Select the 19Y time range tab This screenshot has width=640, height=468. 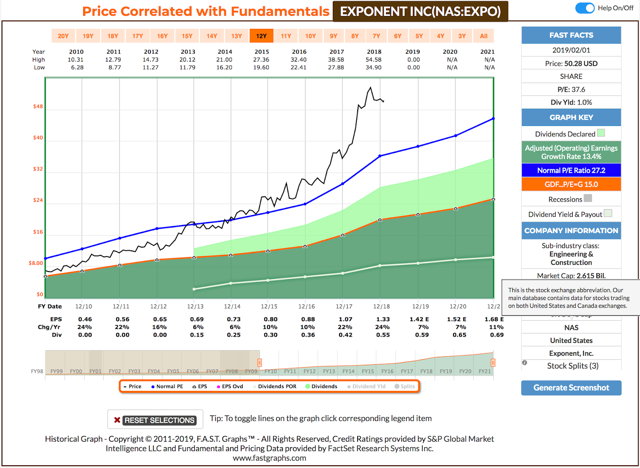point(88,36)
